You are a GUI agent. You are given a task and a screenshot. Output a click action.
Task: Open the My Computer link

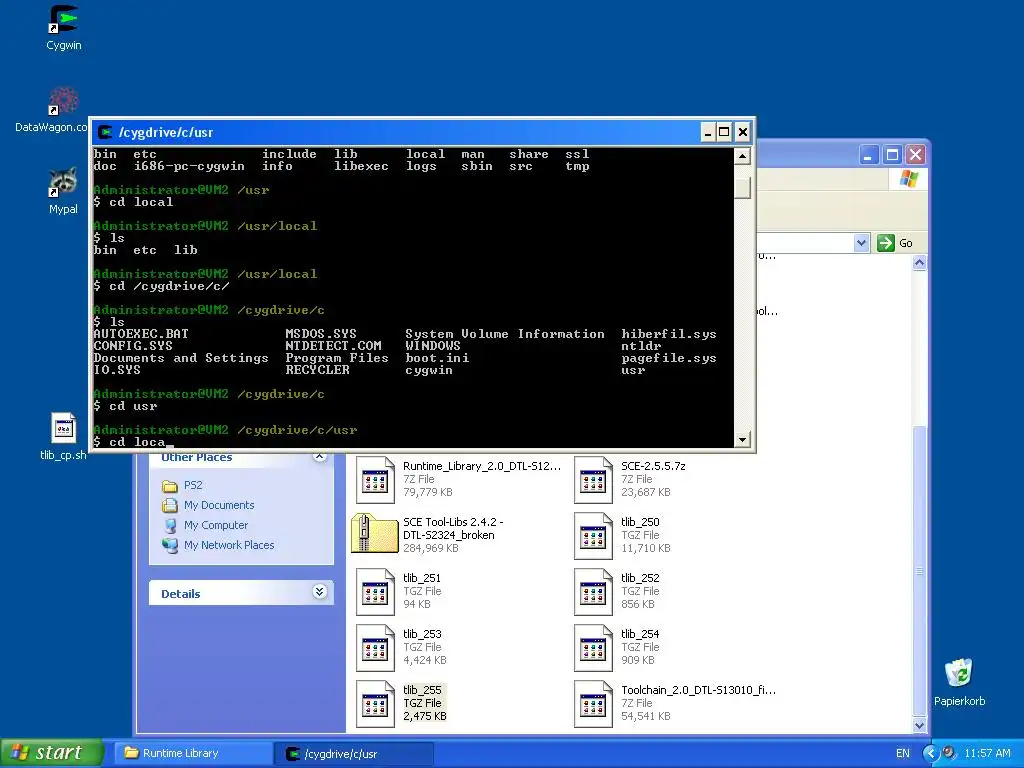click(216, 526)
